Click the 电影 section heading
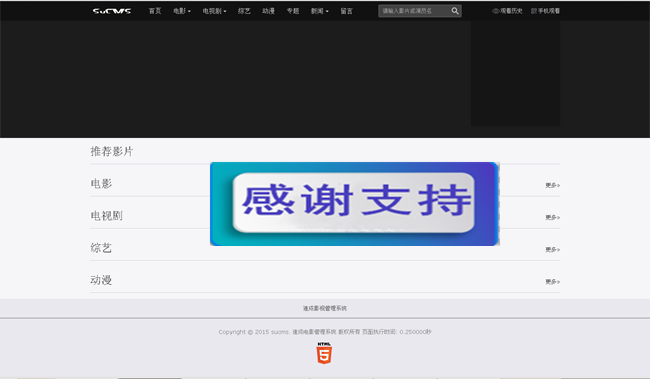Screen dimensions: 650x379 pyautogui.click(x=101, y=184)
